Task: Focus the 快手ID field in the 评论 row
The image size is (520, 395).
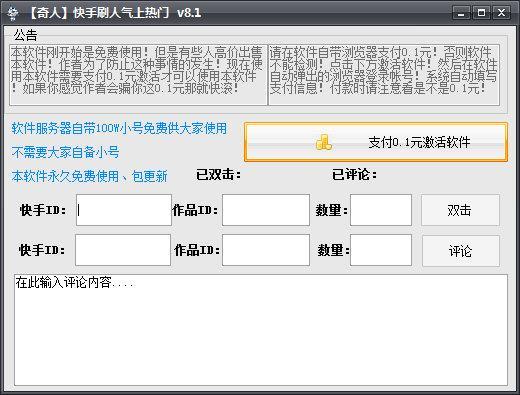Action: coord(123,250)
